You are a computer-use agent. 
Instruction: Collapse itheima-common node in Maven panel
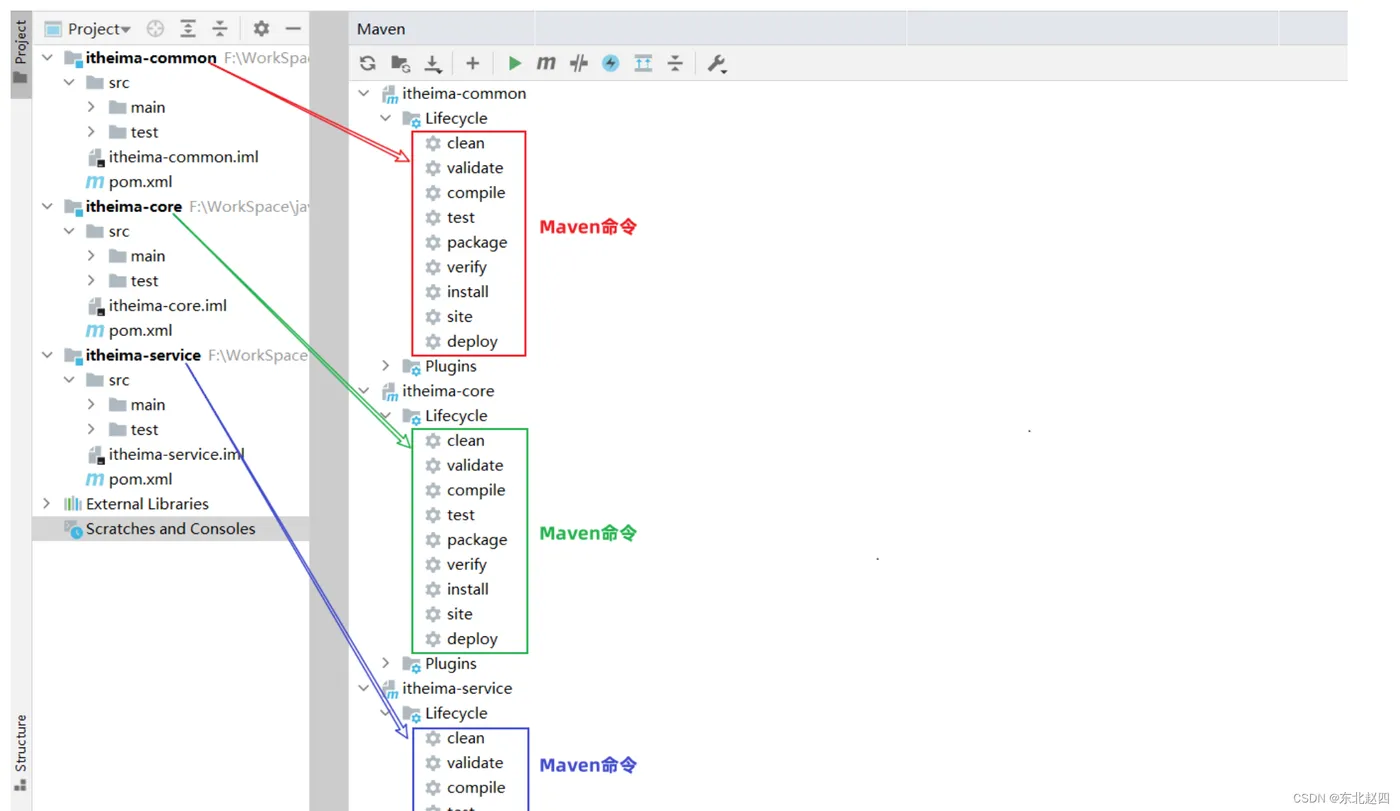pyautogui.click(x=364, y=93)
